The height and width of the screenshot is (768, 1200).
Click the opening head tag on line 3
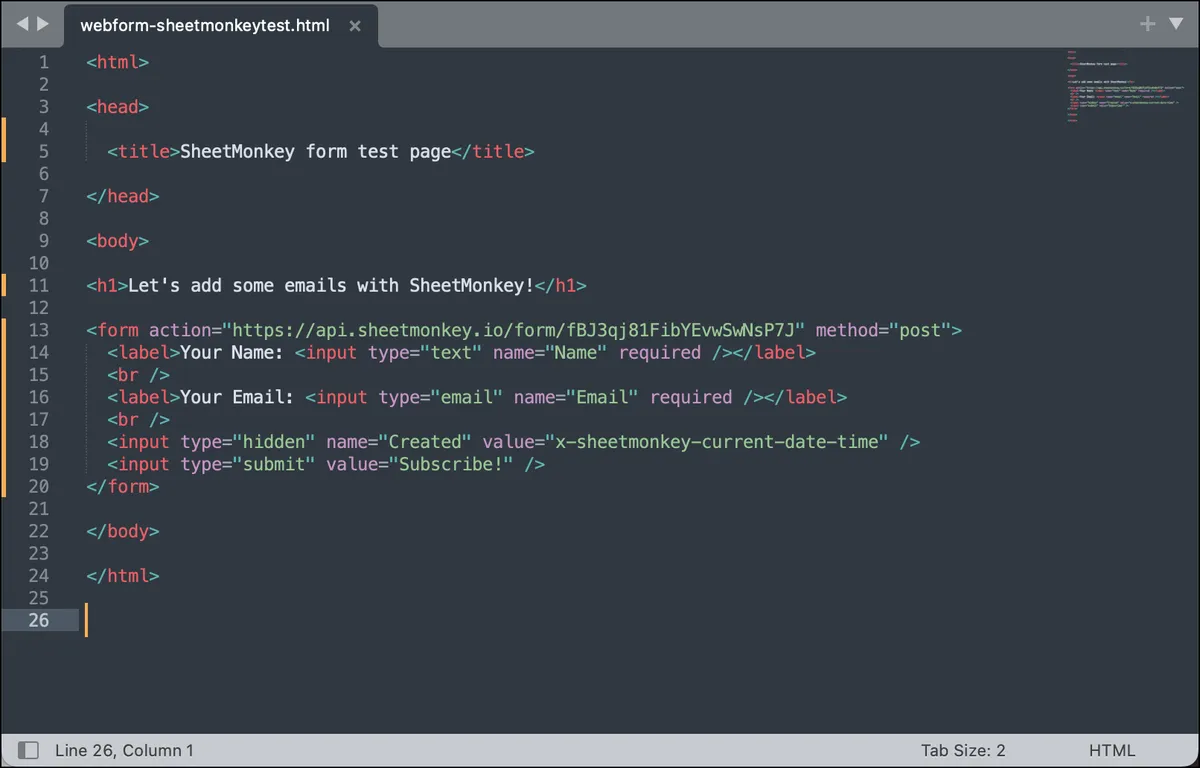pyautogui.click(x=117, y=107)
